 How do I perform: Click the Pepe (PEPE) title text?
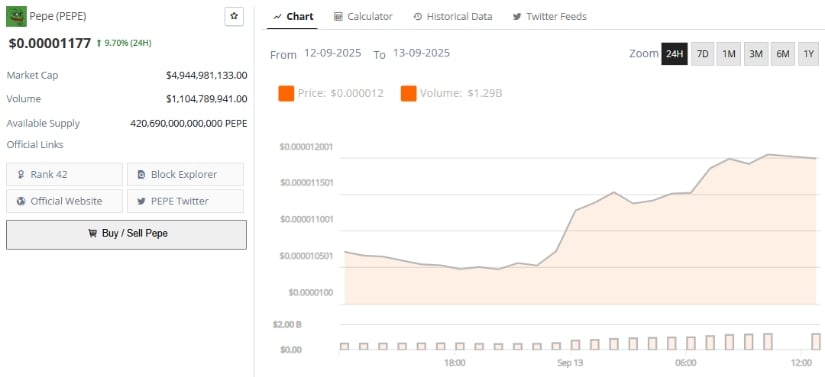pos(58,16)
